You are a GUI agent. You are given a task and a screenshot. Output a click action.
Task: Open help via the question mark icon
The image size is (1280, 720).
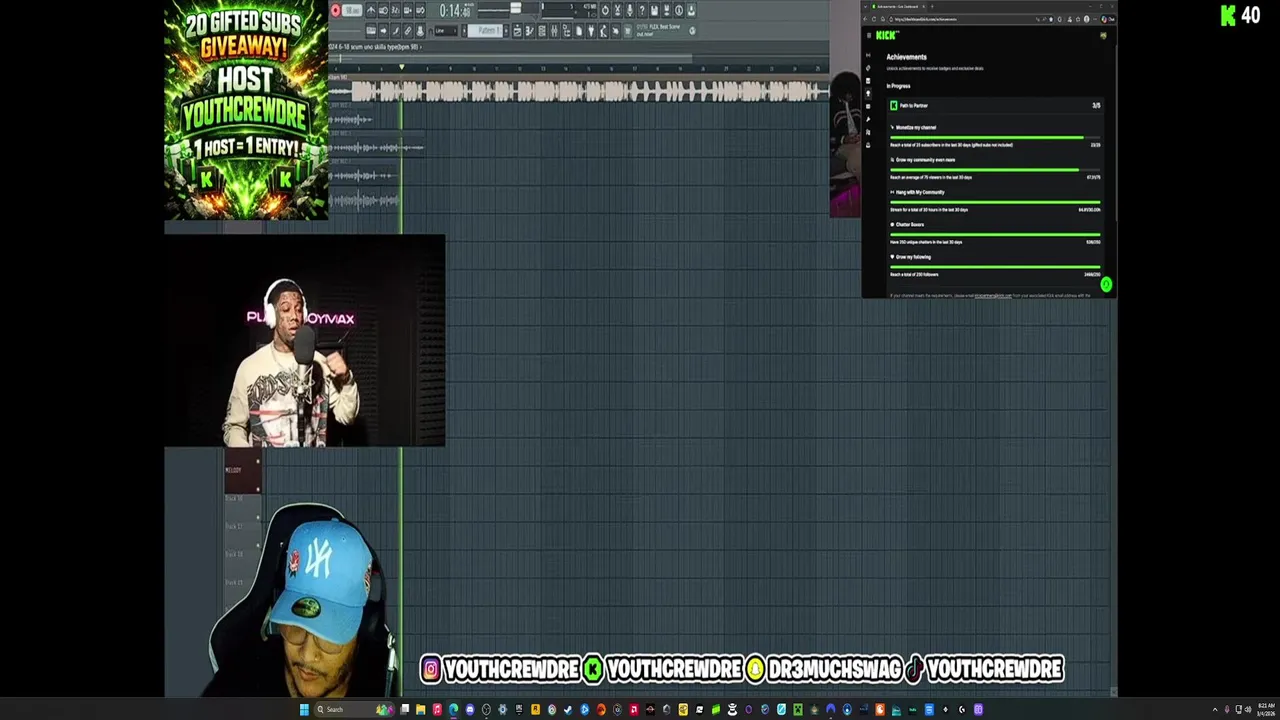point(642,11)
